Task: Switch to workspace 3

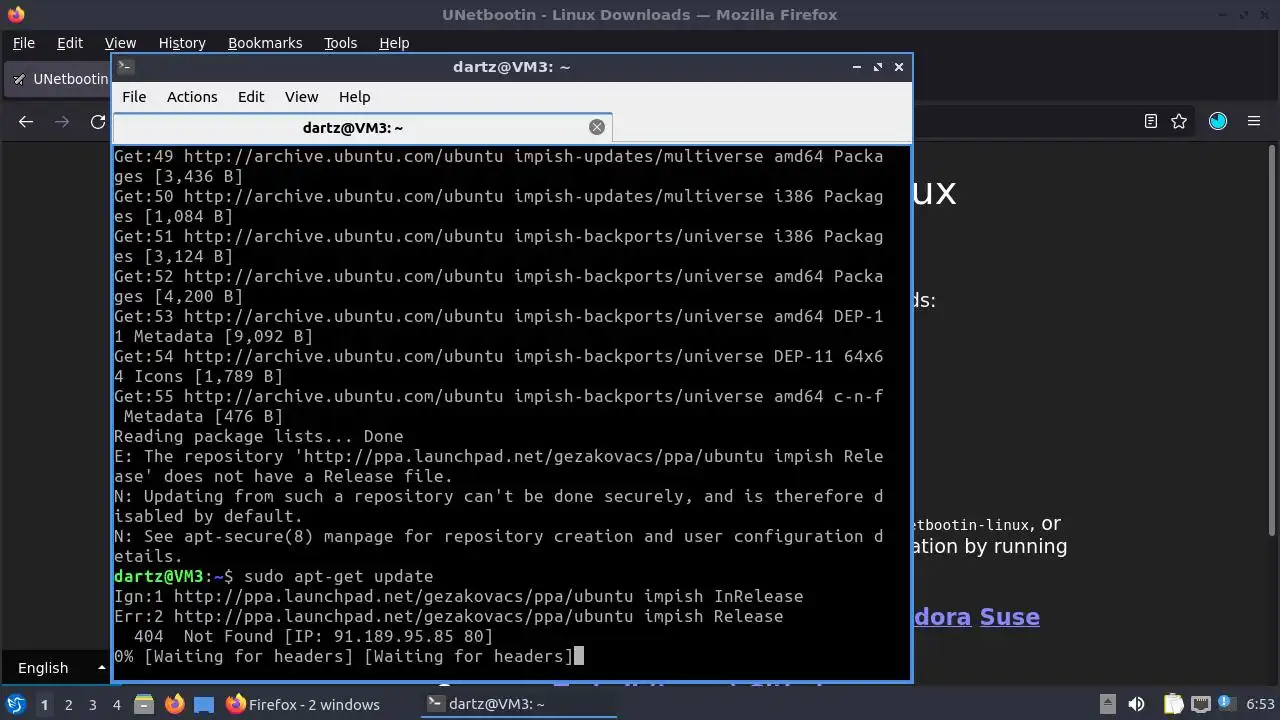Action: pos(93,705)
